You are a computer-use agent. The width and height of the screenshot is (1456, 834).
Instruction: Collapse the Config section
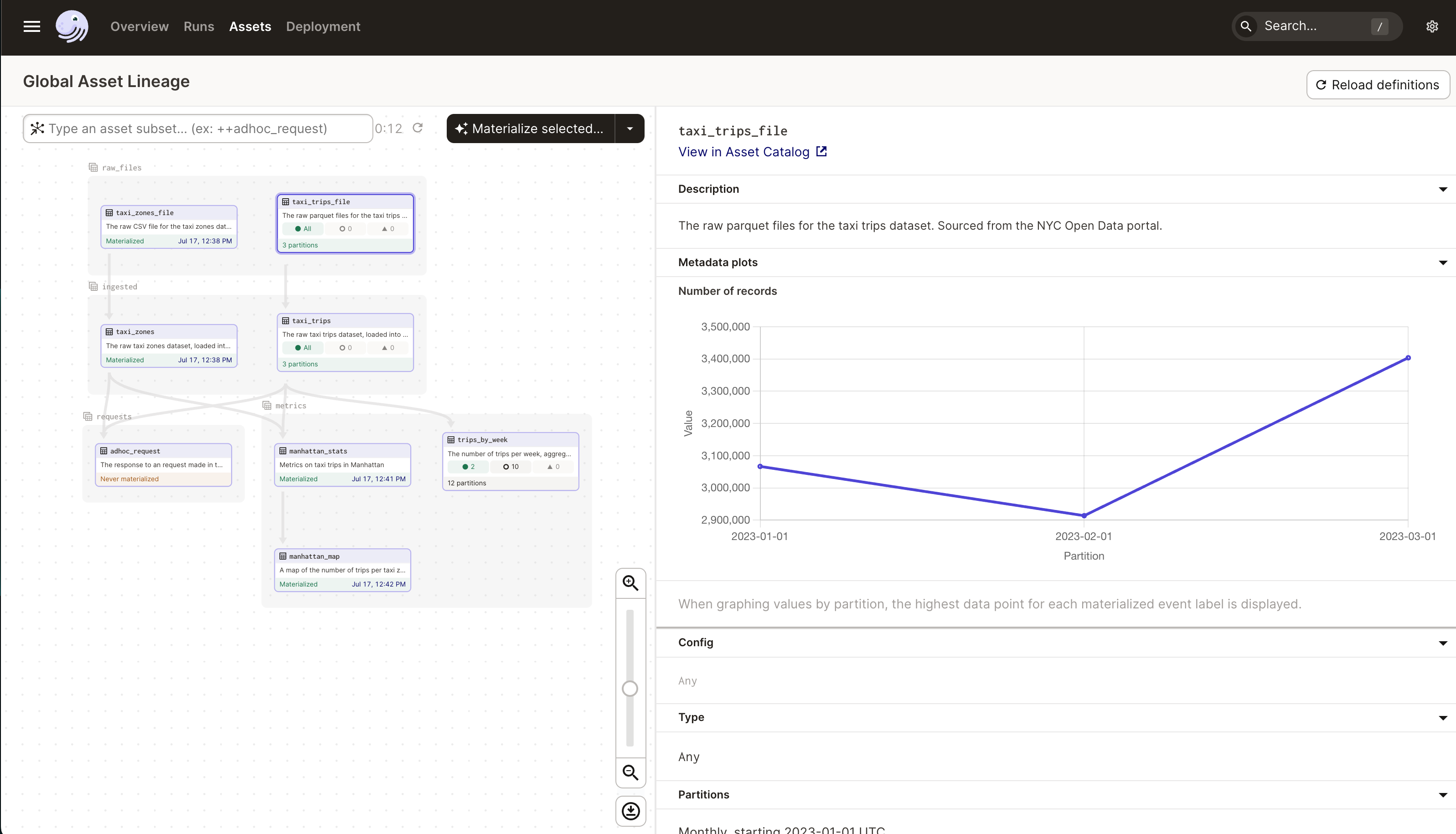(1442, 643)
